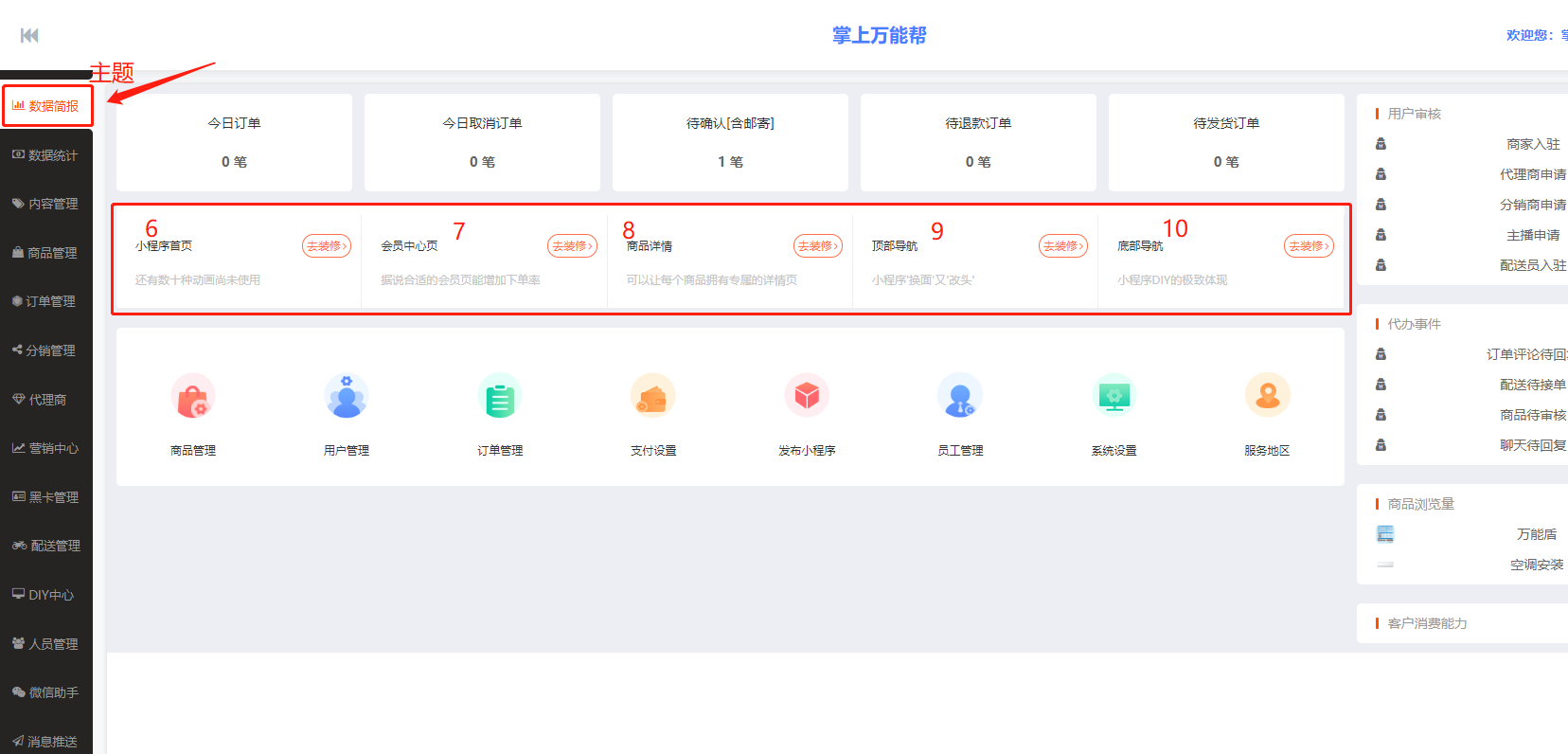Expand 内容管理 in the sidebar
The image size is (1568, 754).
click(45, 204)
